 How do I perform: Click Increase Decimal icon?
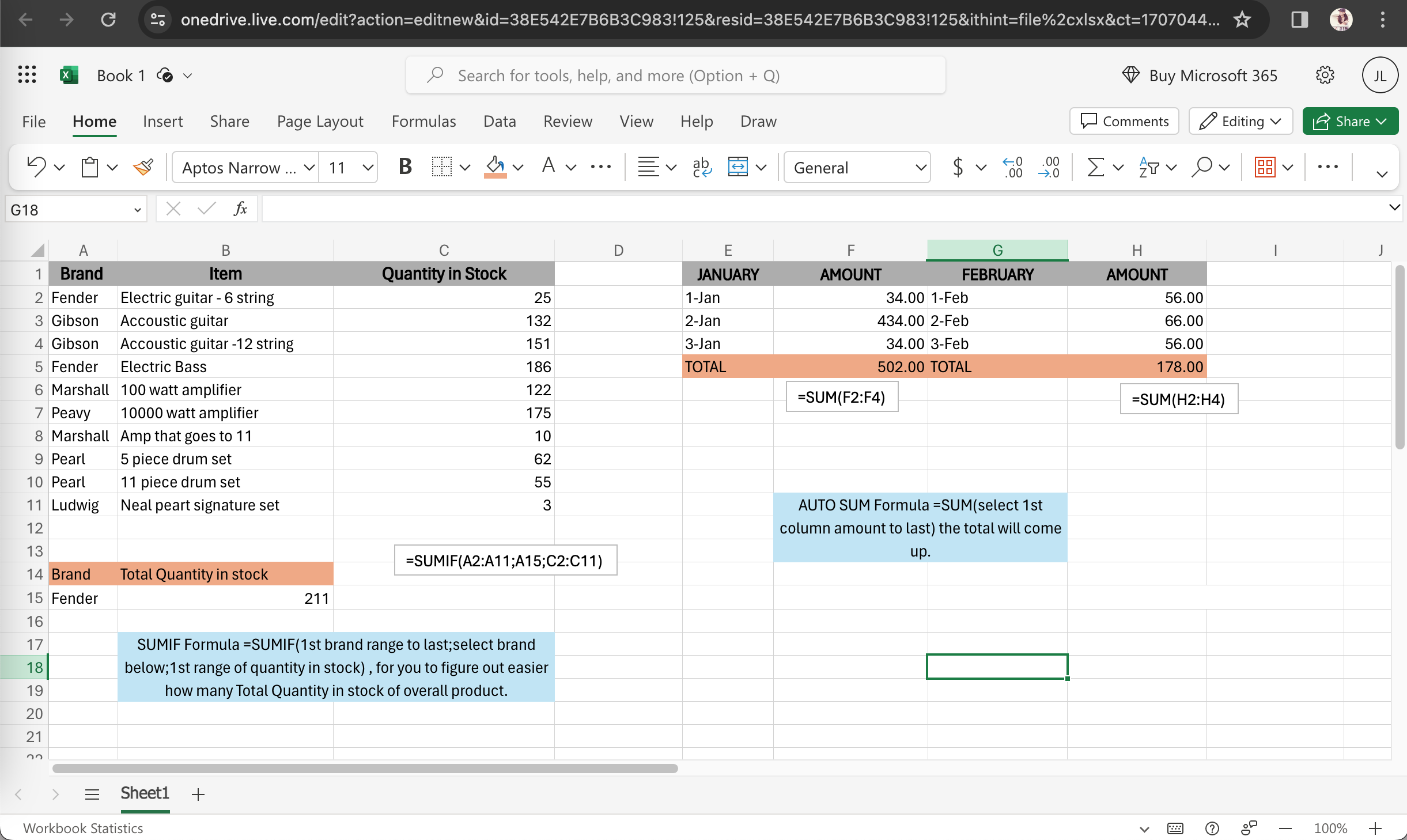[x=1012, y=167]
